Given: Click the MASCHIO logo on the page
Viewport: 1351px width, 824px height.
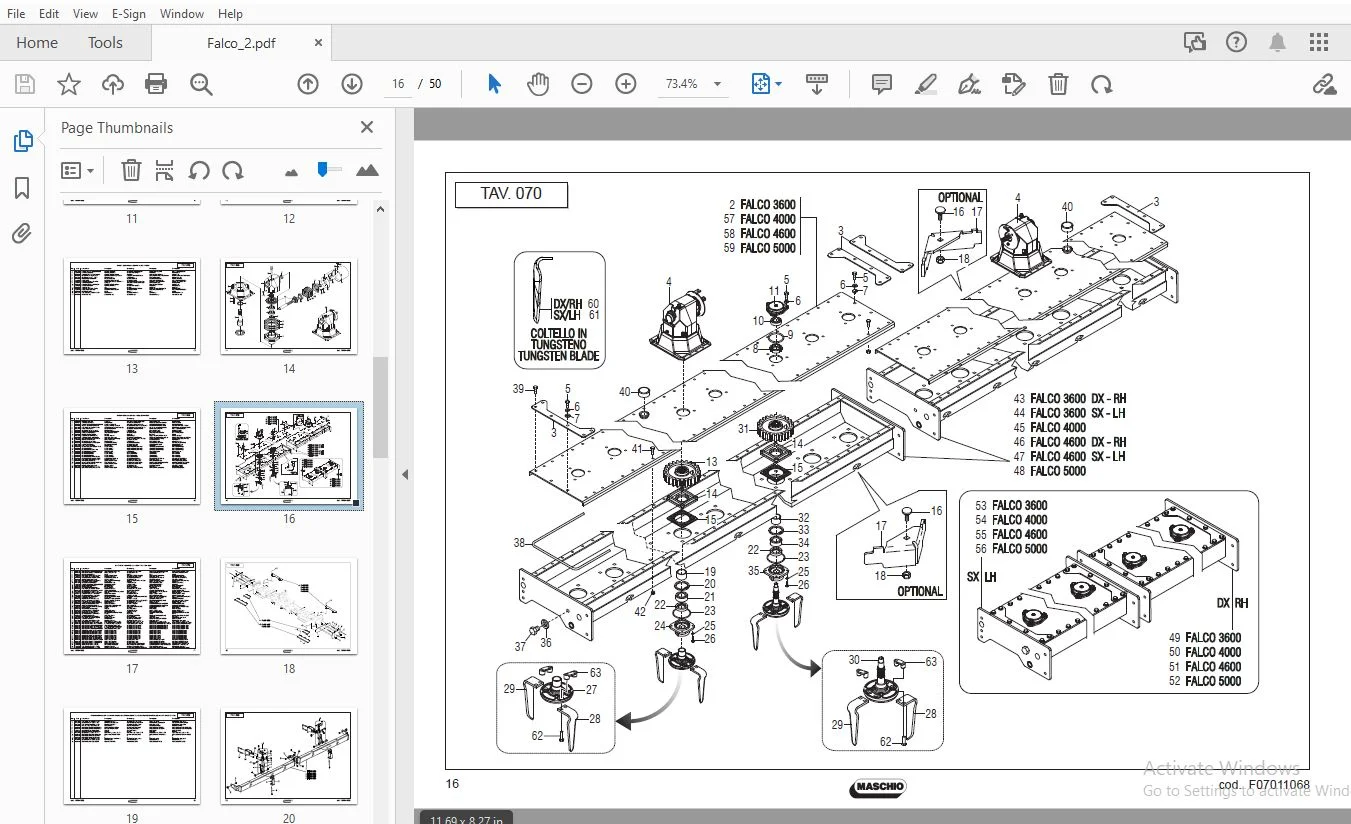Looking at the screenshot, I should point(878,787).
